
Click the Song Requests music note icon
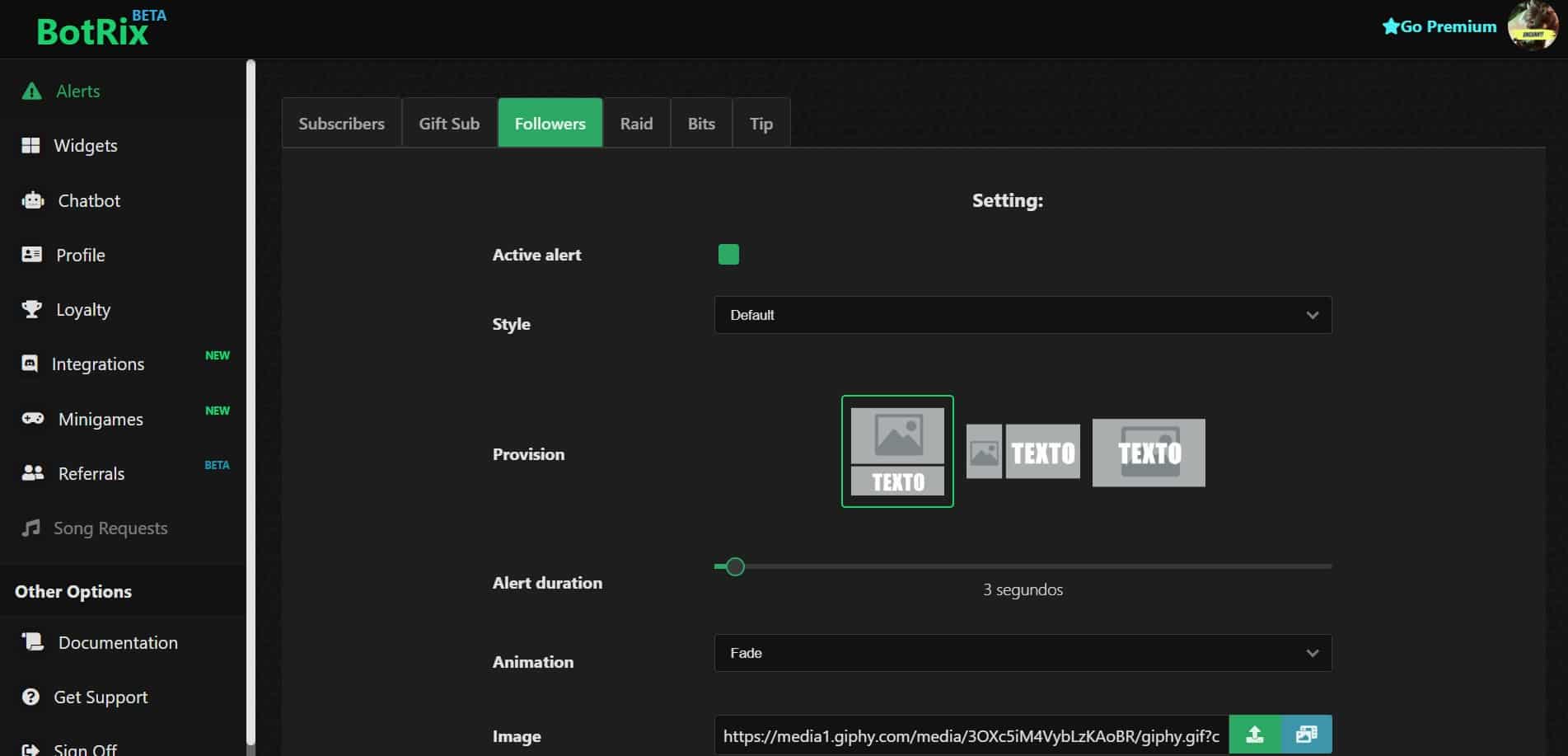coord(30,528)
